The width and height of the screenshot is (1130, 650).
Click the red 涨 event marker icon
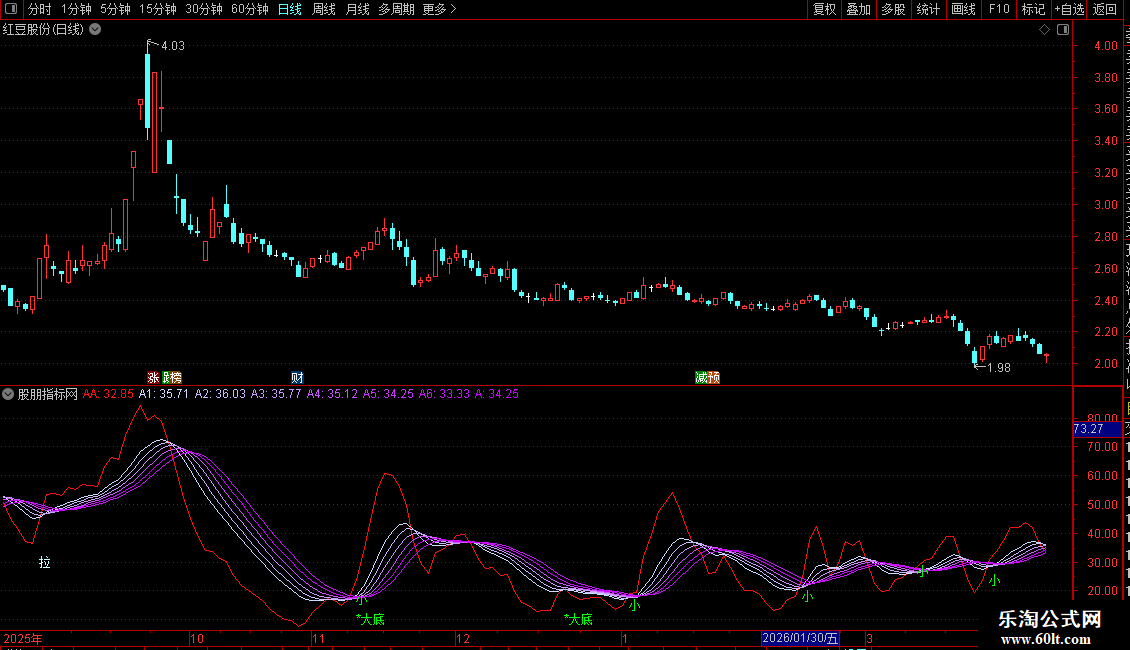pyautogui.click(x=153, y=378)
